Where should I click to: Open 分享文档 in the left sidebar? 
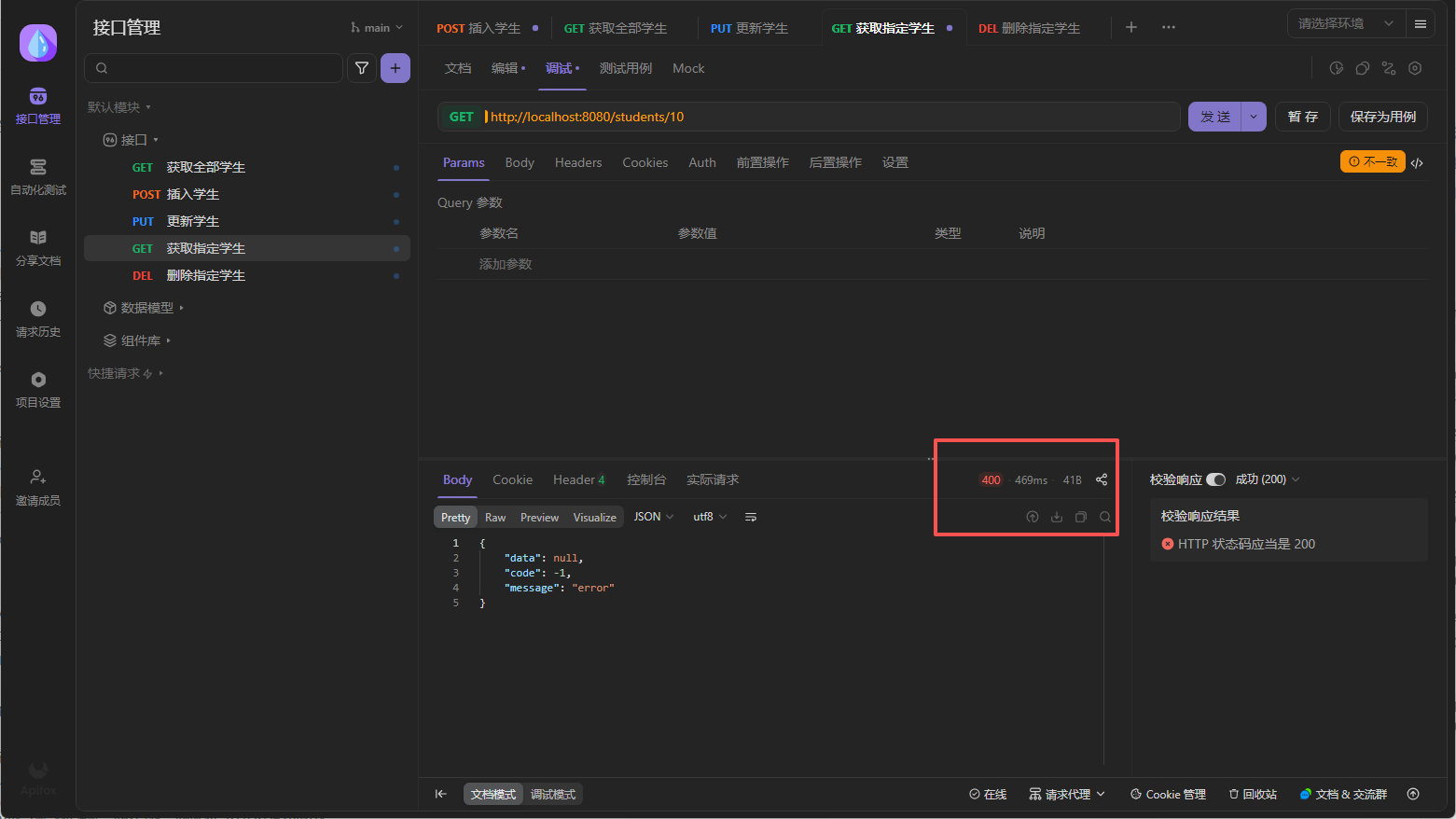point(37,246)
